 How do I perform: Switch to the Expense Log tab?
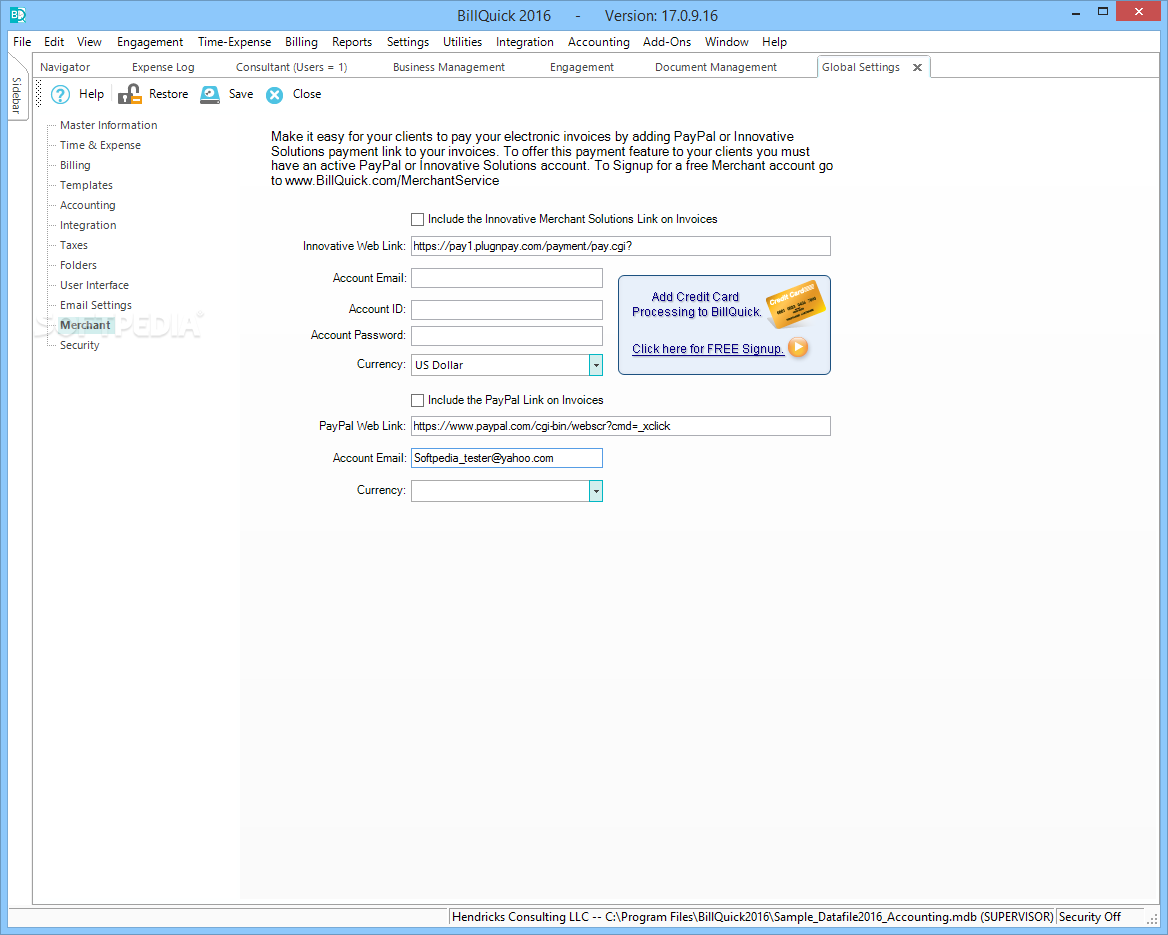pyautogui.click(x=163, y=67)
